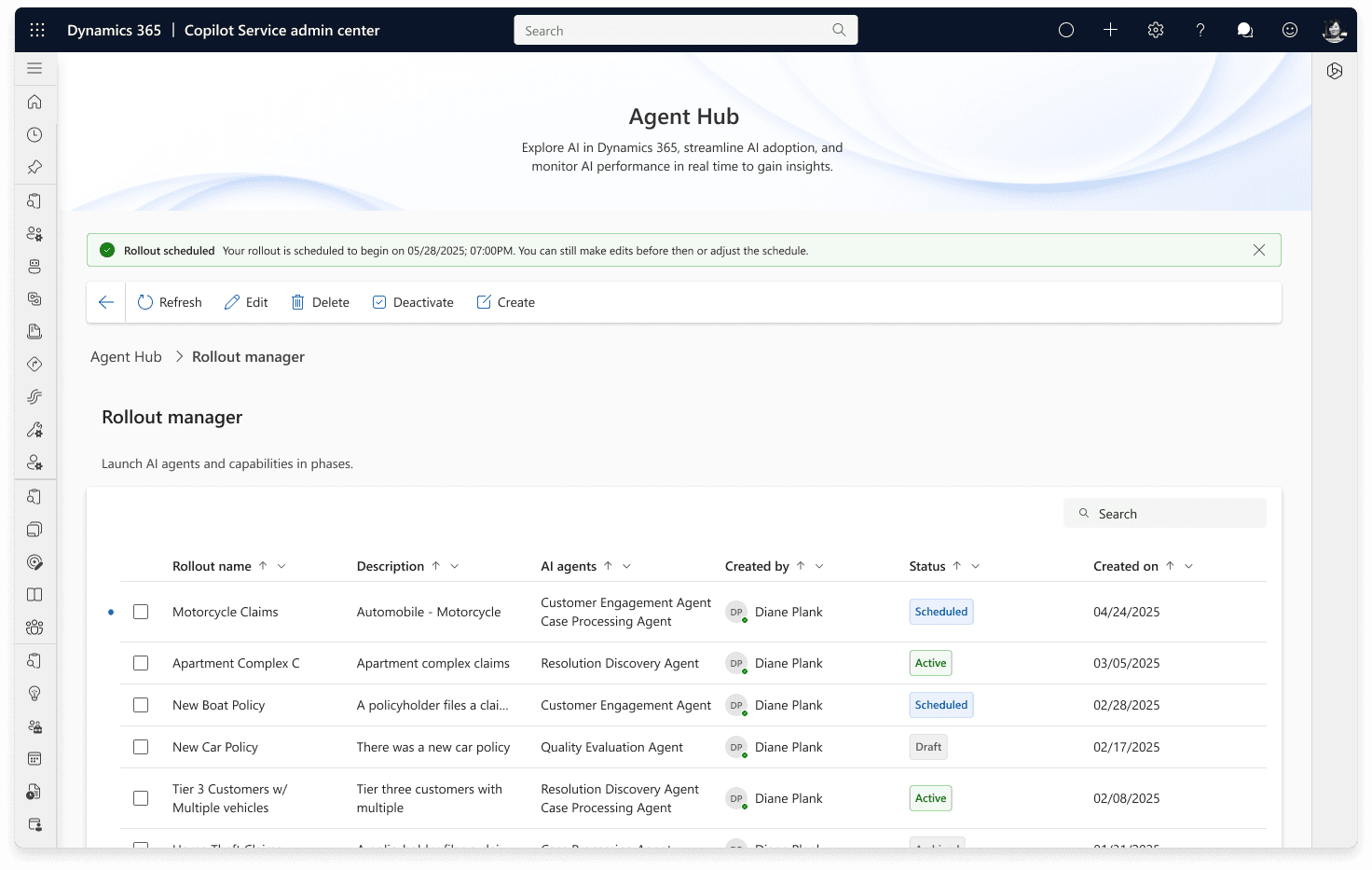Click the stacked windows sidebar icon
The width and height of the screenshot is (1372, 870).
34,529
